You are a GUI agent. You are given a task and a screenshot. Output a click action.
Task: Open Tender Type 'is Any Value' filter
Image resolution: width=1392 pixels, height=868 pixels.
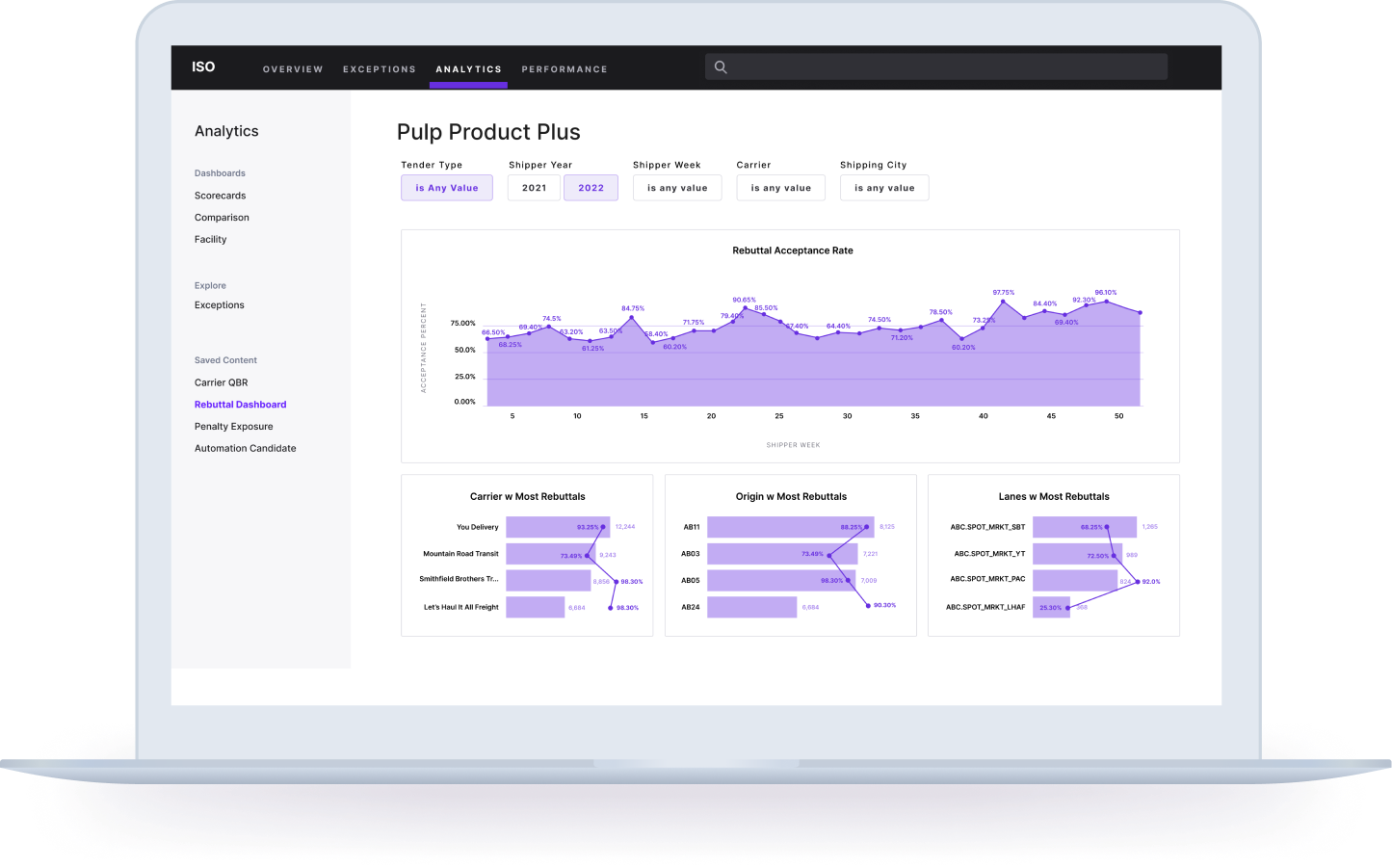point(447,188)
